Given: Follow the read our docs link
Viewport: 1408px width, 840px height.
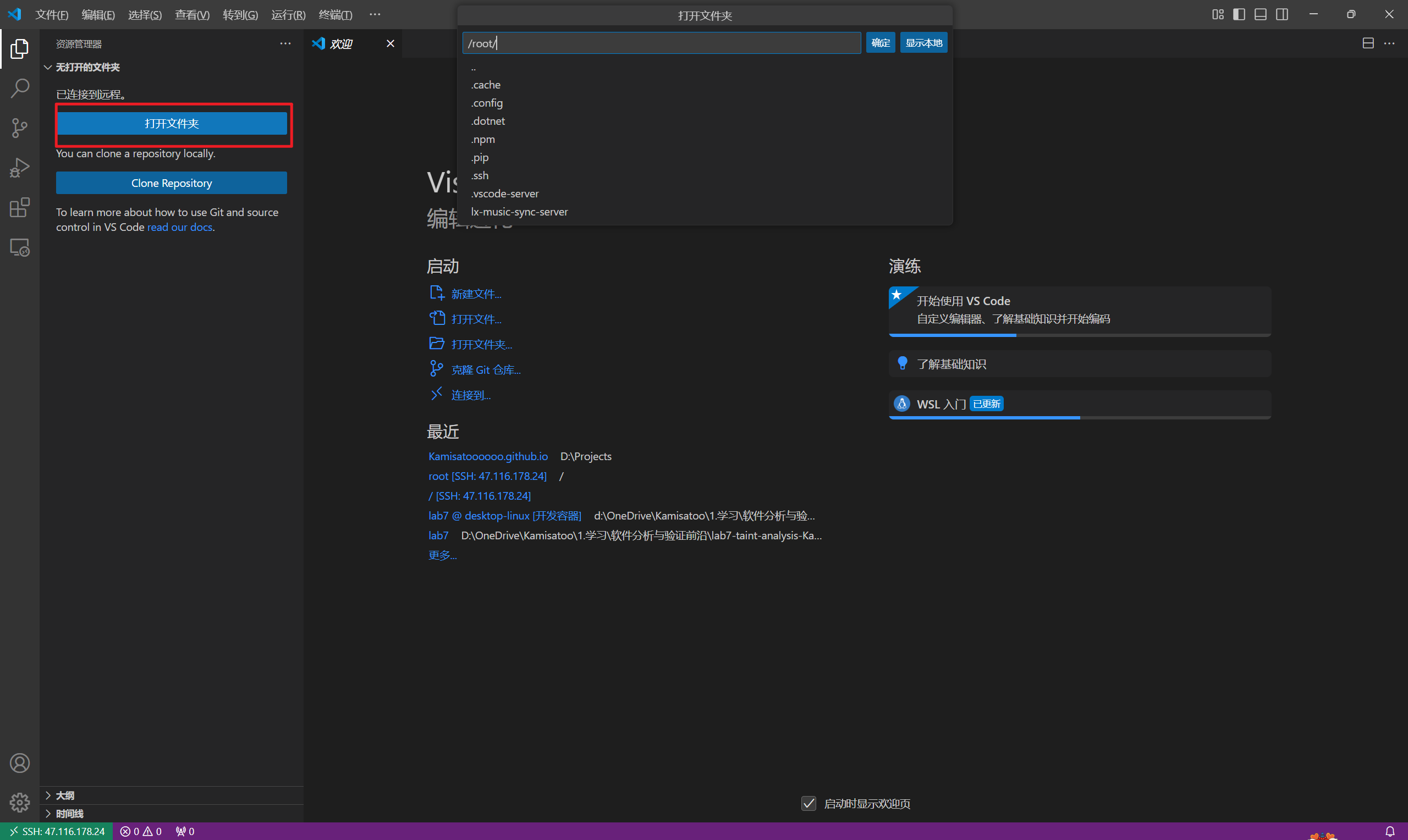Looking at the screenshot, I should [180, 227].
